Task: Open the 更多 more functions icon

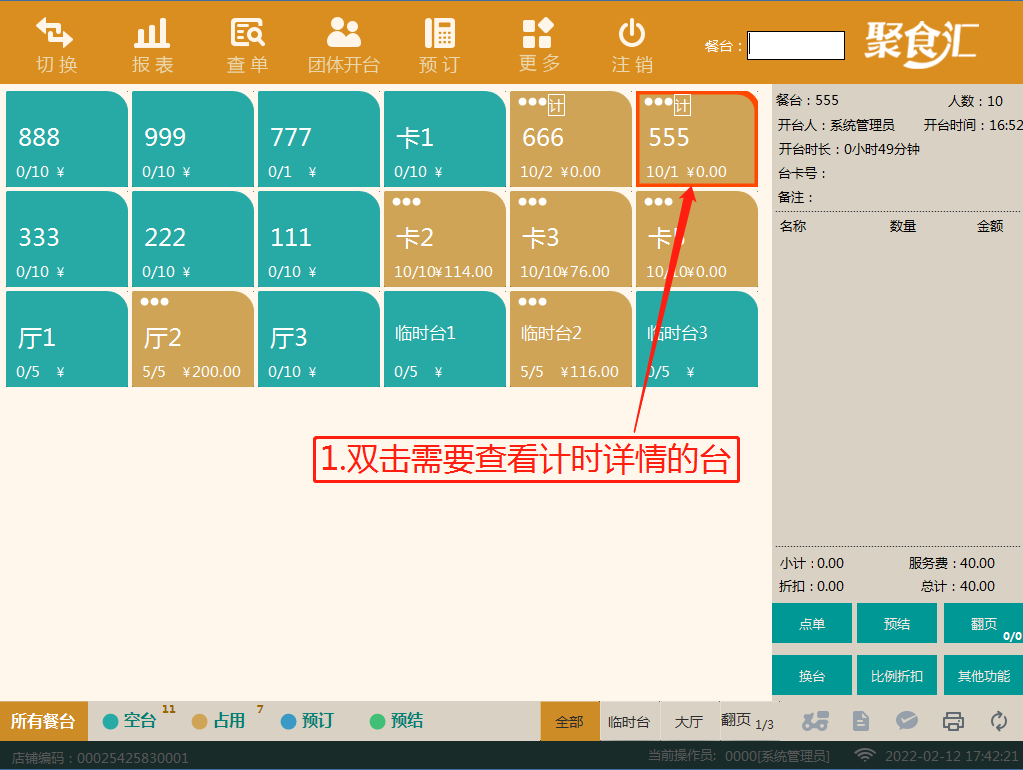Action: point(538,33)
